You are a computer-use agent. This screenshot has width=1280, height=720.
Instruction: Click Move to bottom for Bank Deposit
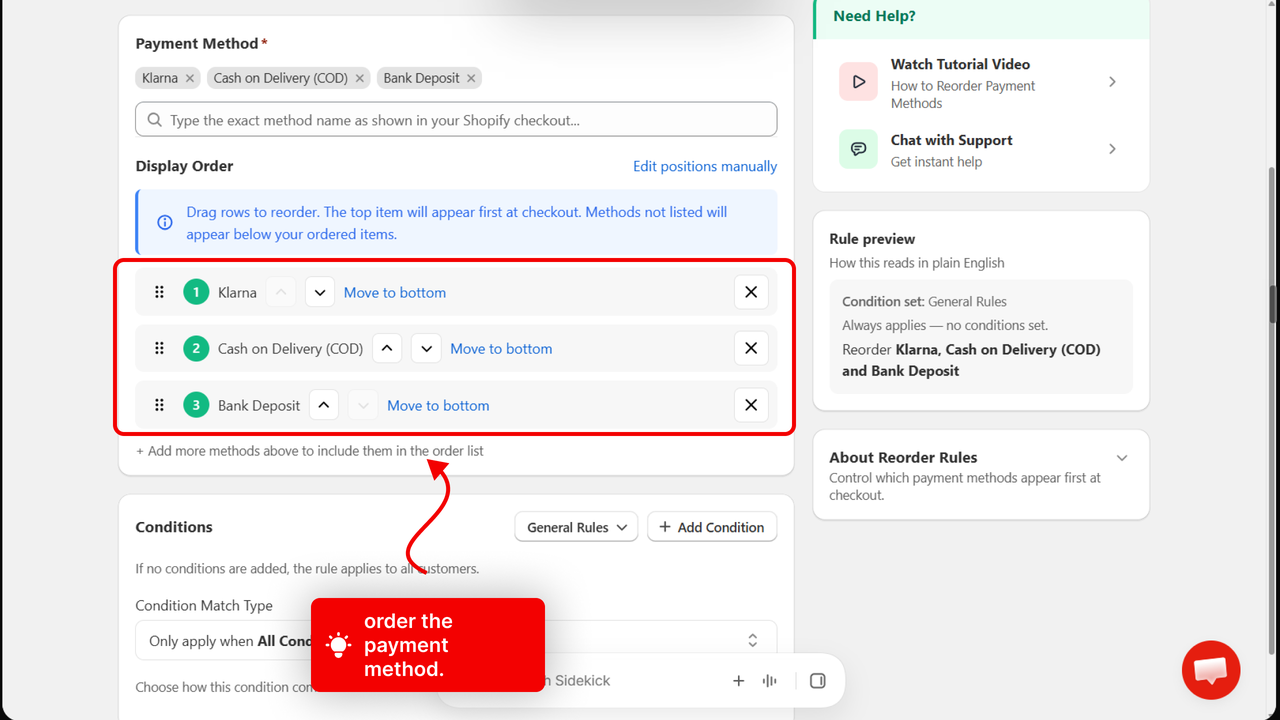click(x=438, y=405)
